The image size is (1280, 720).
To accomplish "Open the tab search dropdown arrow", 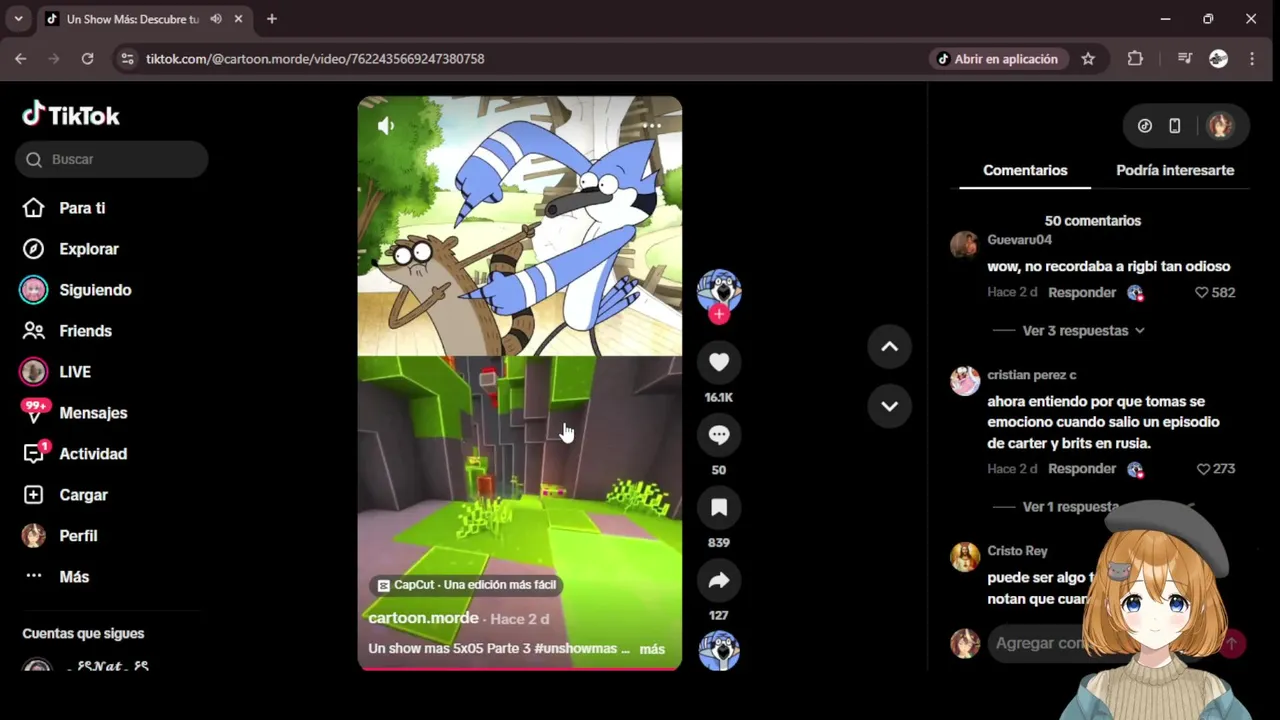I will coord(18,19).
